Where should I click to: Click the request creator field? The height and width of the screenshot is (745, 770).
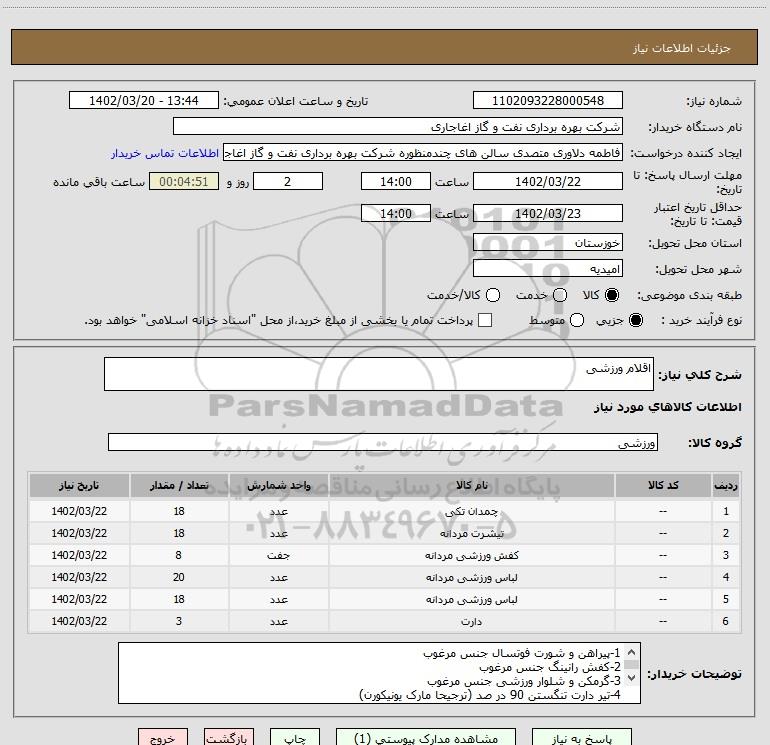pos(423,153)
